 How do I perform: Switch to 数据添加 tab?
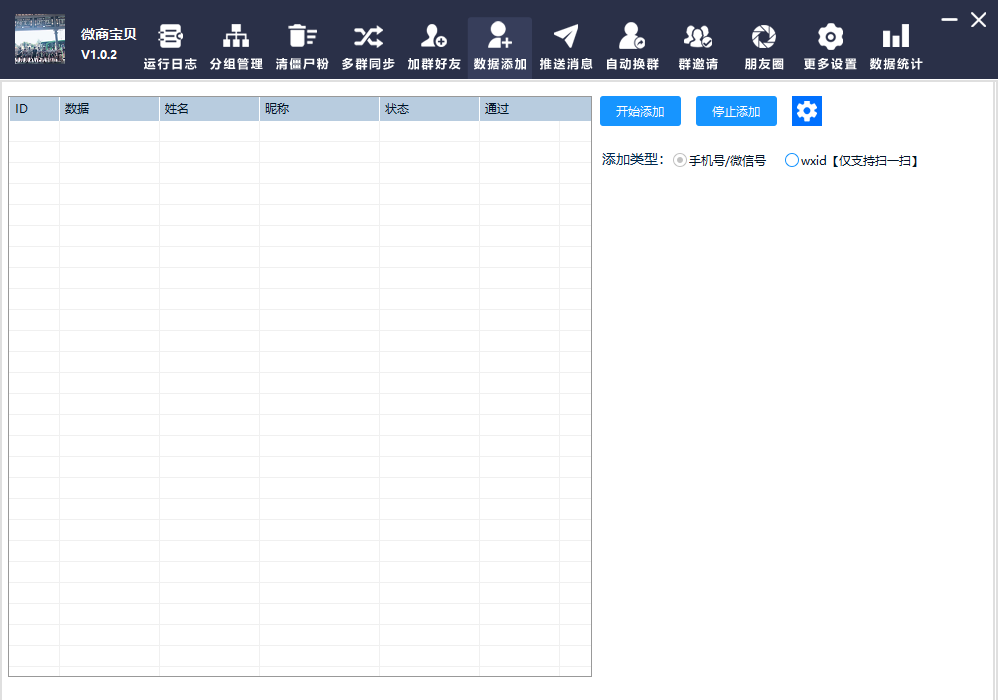[500, 47]
